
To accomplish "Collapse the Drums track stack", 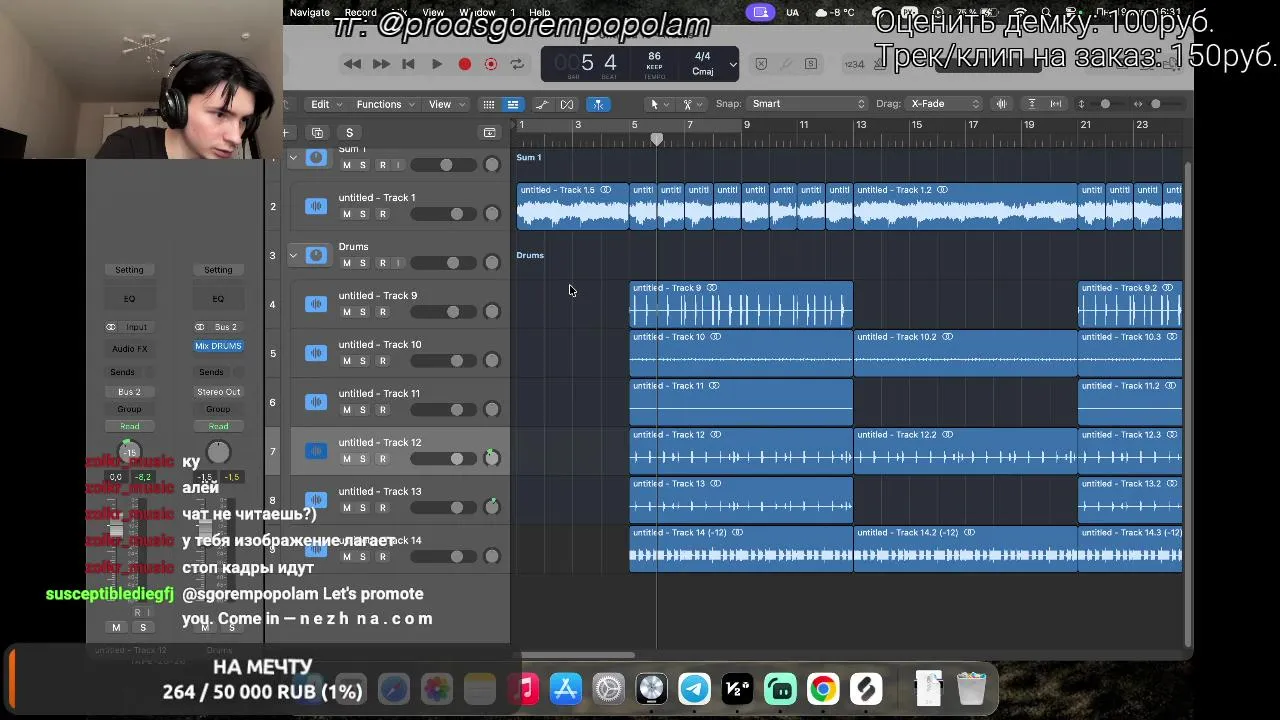I will pyautogui.click(x=293, y=255).
